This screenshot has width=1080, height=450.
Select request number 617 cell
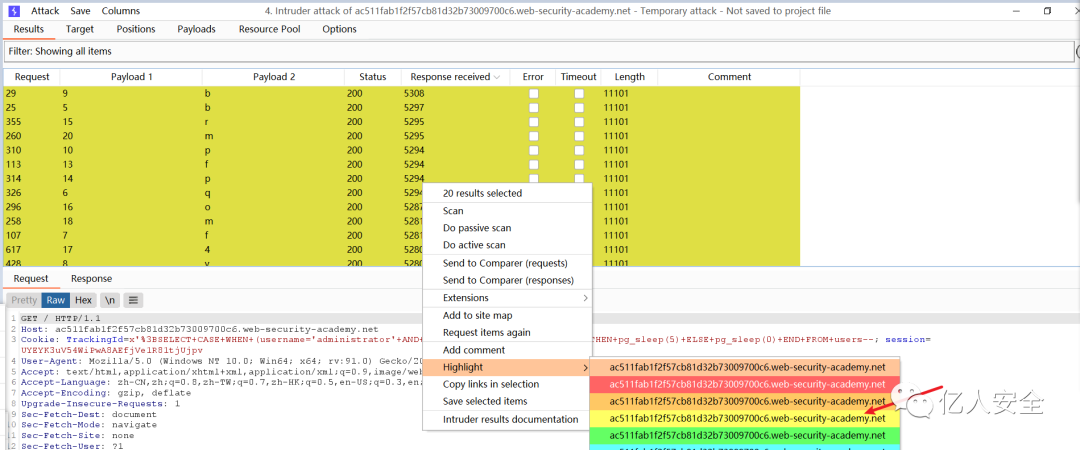coord(13,249)
